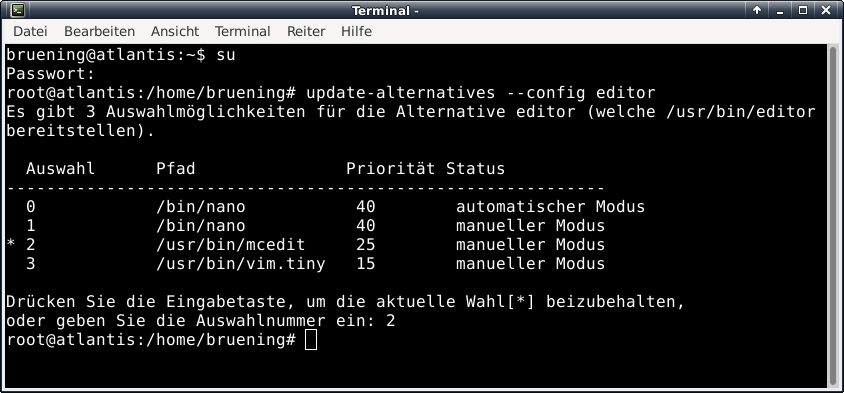Click the 'Priorität' column header text
The width and height of the screenshot is (844, 393).
point(390,169)
